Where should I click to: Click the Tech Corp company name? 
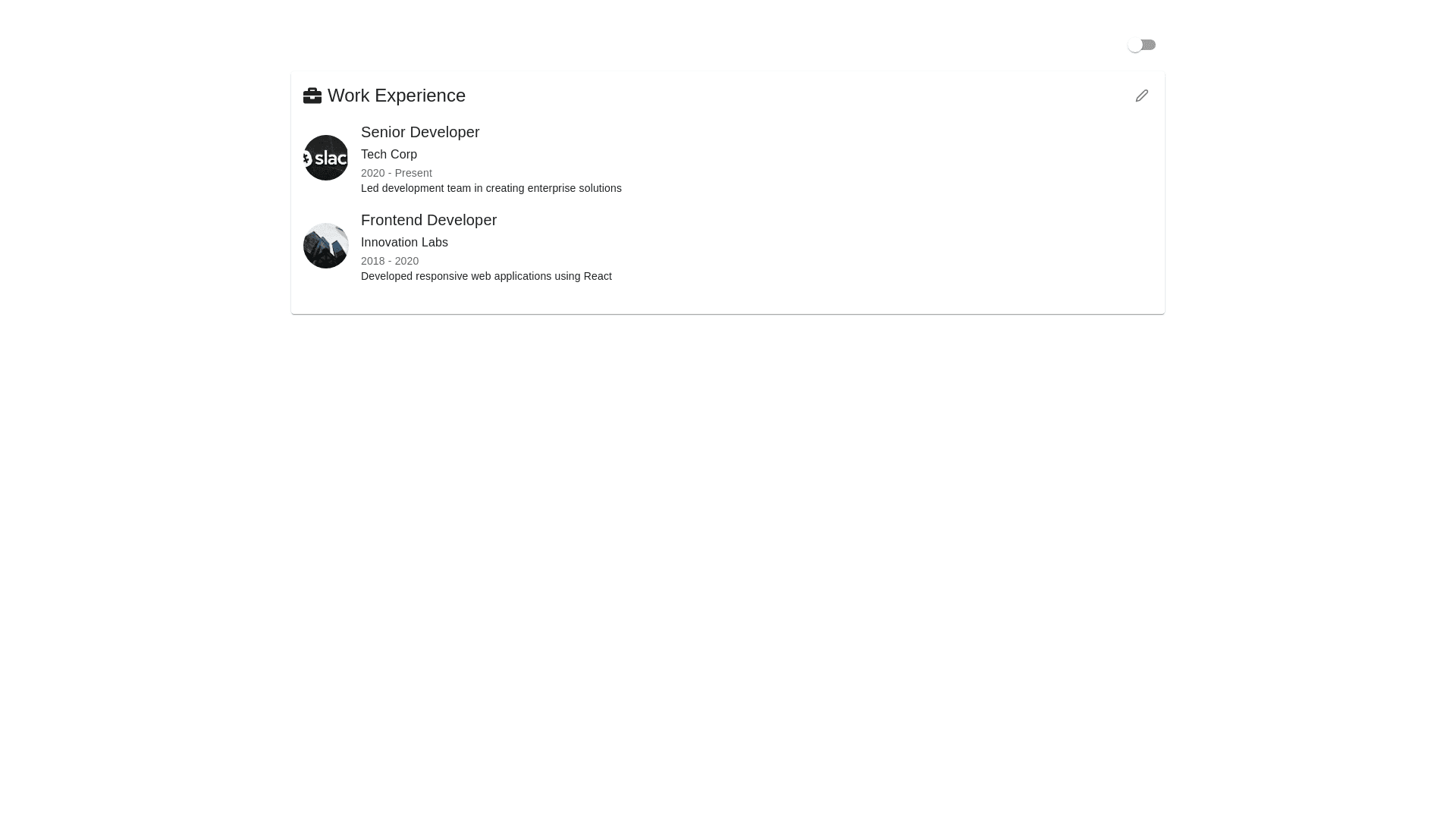(389, 155)
